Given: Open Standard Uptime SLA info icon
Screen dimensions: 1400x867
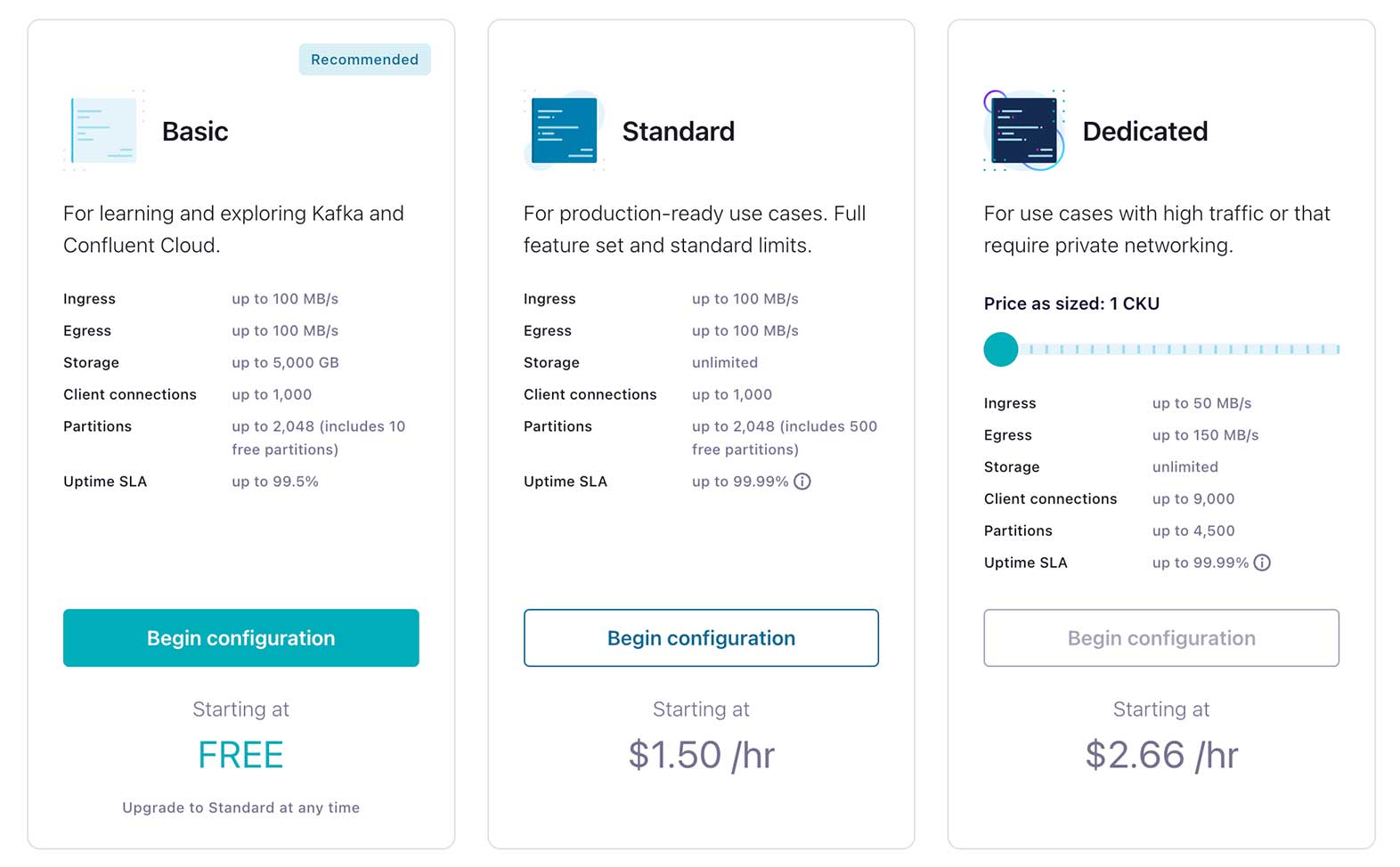Looking at the screenshot, I should 802,482.
